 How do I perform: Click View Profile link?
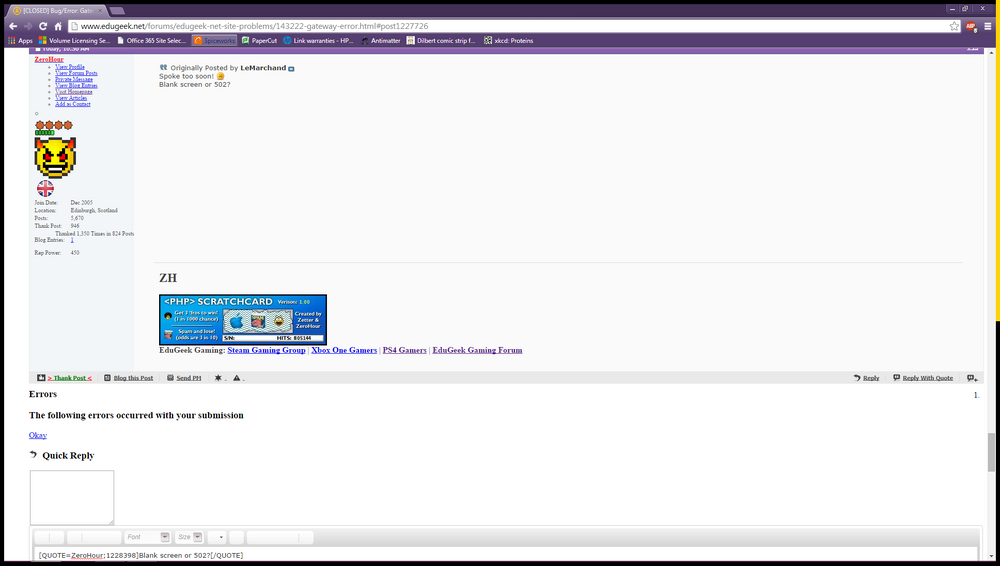coord(70,67)
